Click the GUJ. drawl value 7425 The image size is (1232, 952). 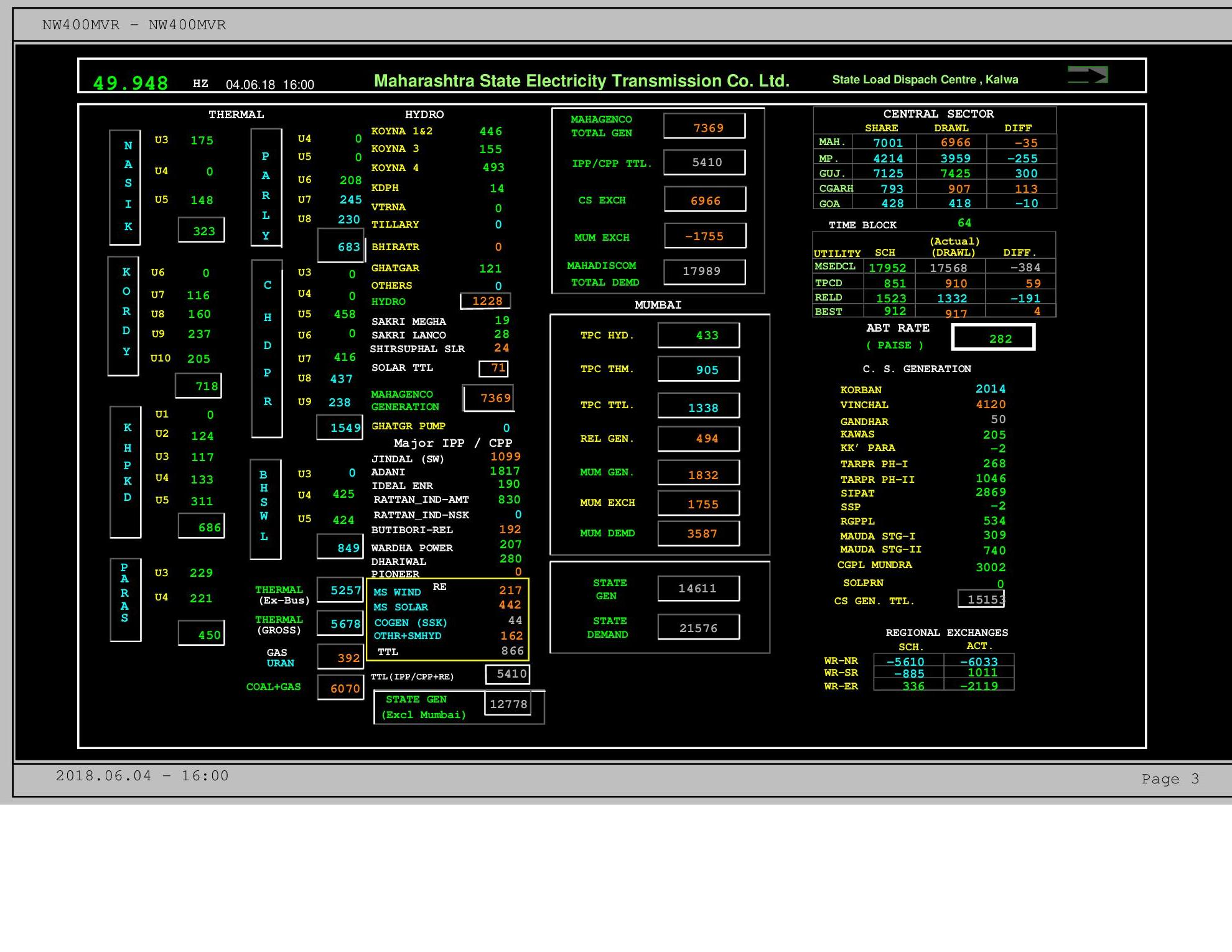pyautogui.click(x=955, y=174)
